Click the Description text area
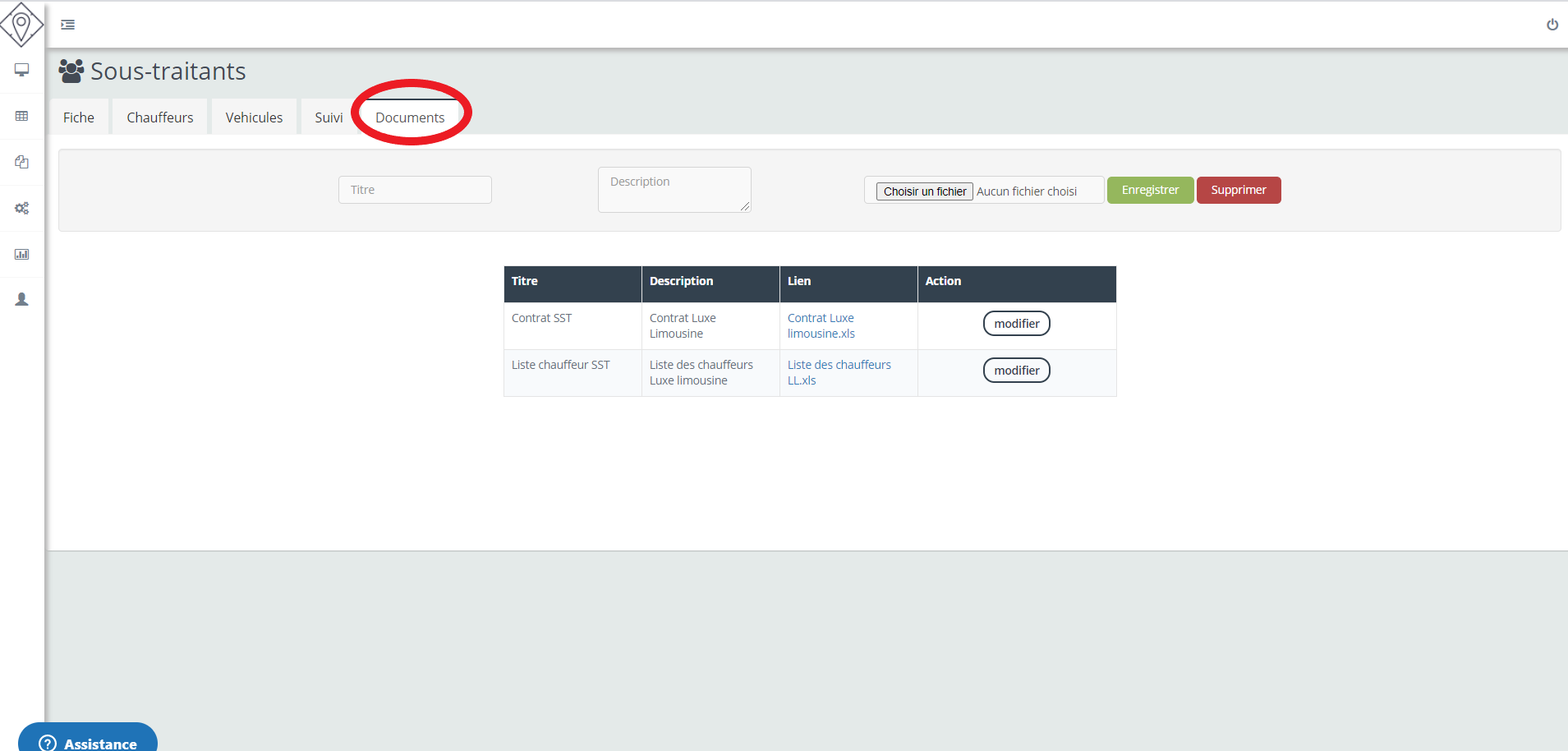Image resolution: width=1568 pixels, height=751 pixels. point(674,190)
